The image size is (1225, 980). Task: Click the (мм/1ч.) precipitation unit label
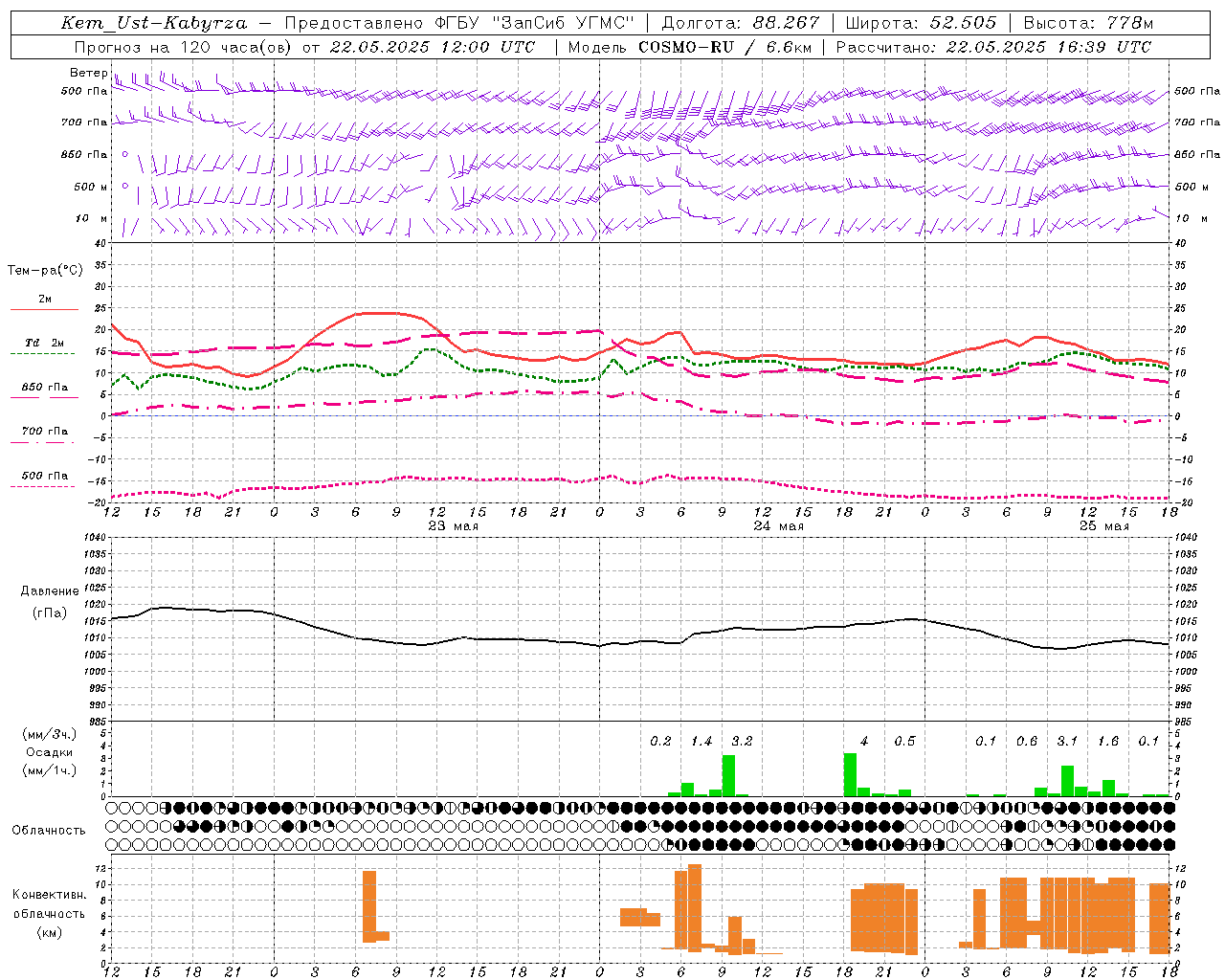click(50, 770)
